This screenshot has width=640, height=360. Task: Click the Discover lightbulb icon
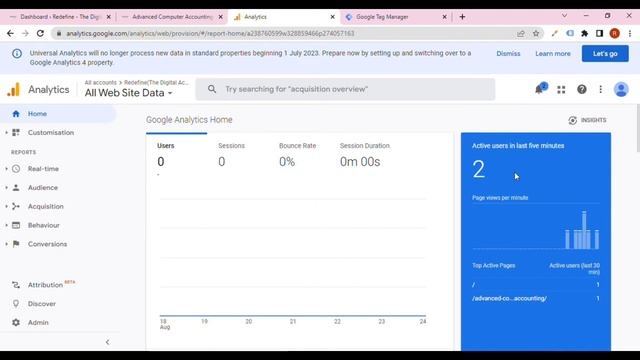tap(16, 303)
